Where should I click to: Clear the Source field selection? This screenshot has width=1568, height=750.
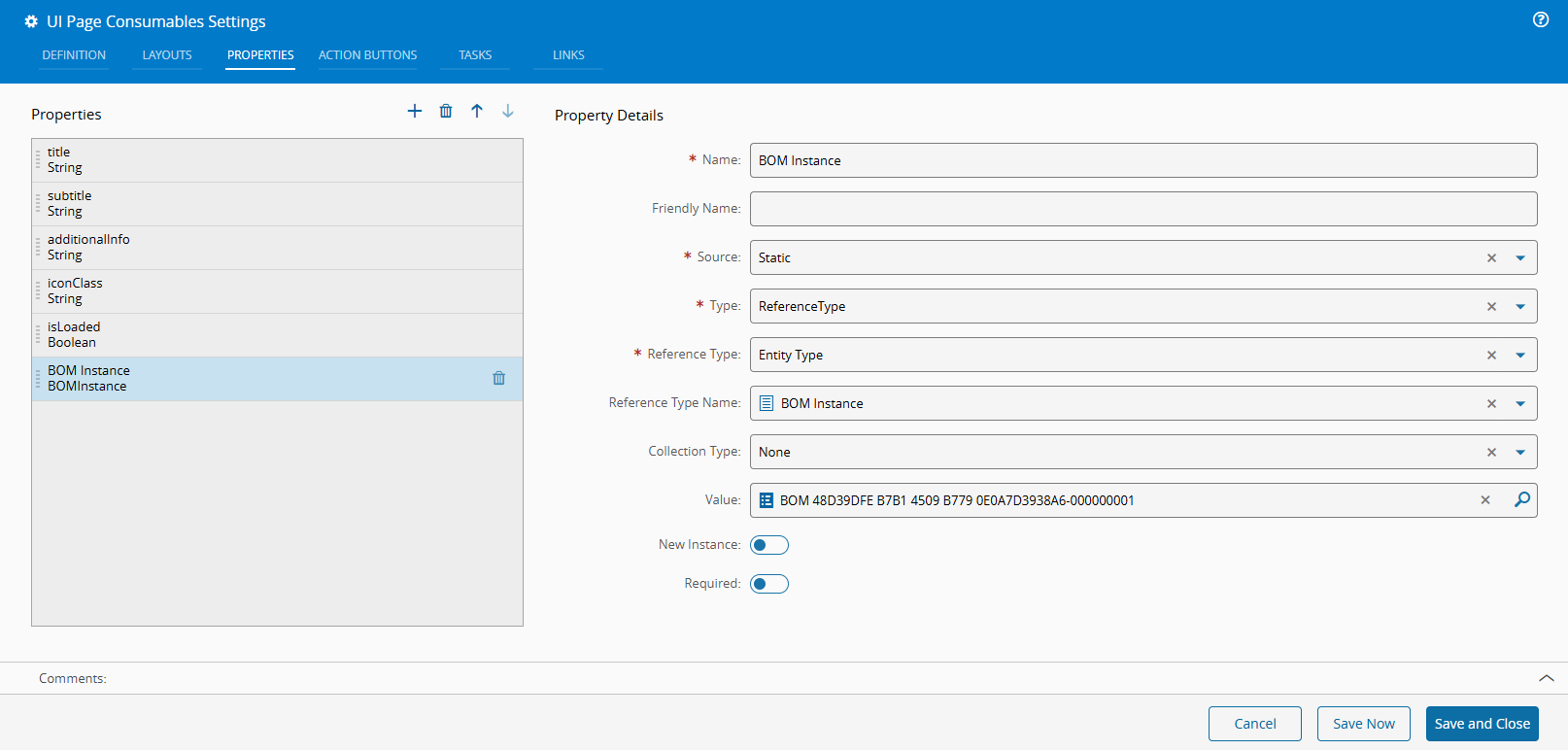[1491, 257]
